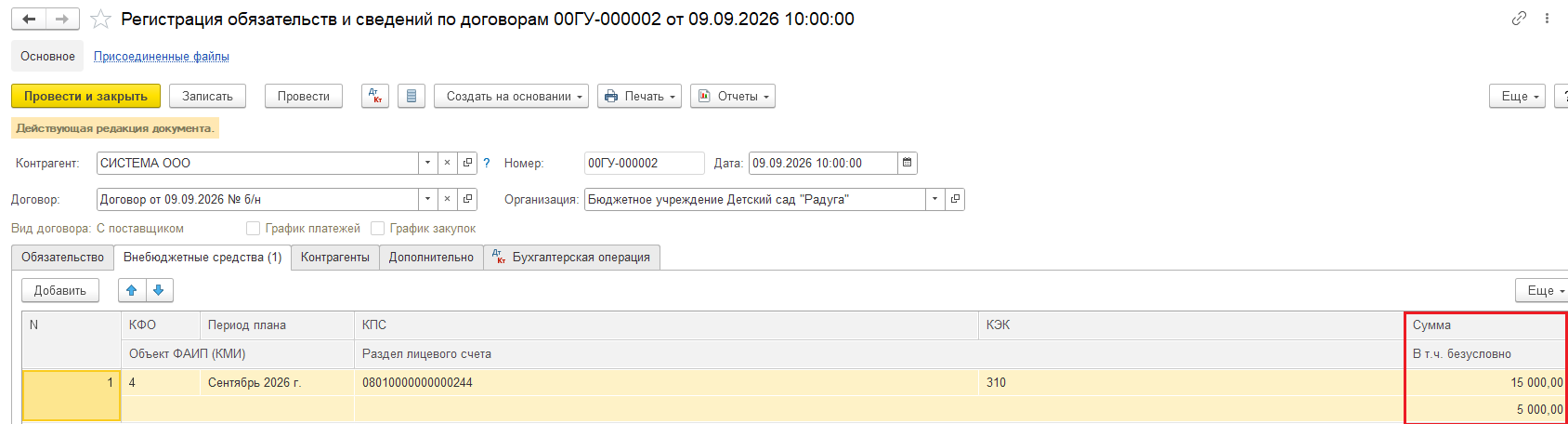Open the document structure list icon
This screenshot has height=424, width=1568.
(x=412, y=96)
